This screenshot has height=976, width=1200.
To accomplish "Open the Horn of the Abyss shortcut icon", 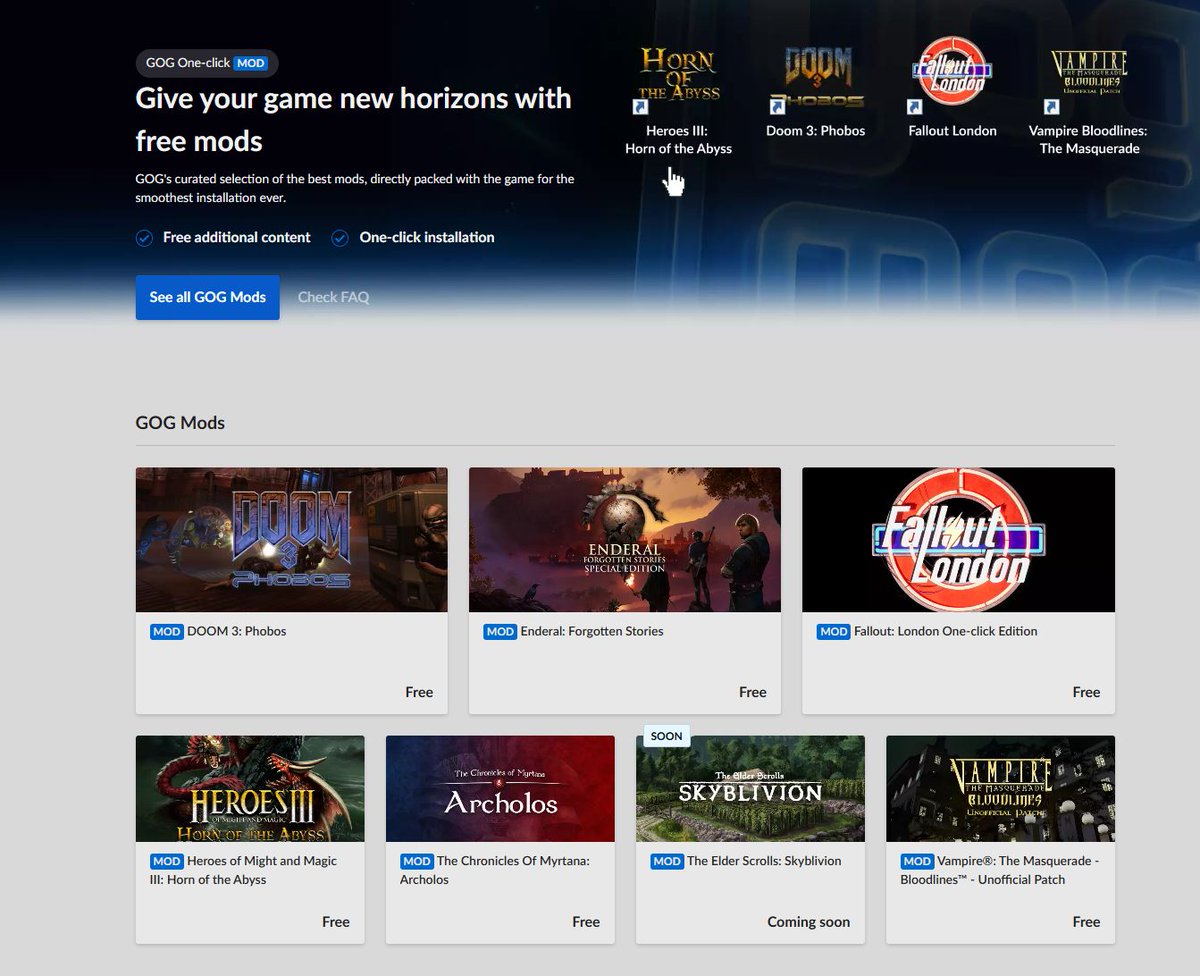I will tap(678, 78).
